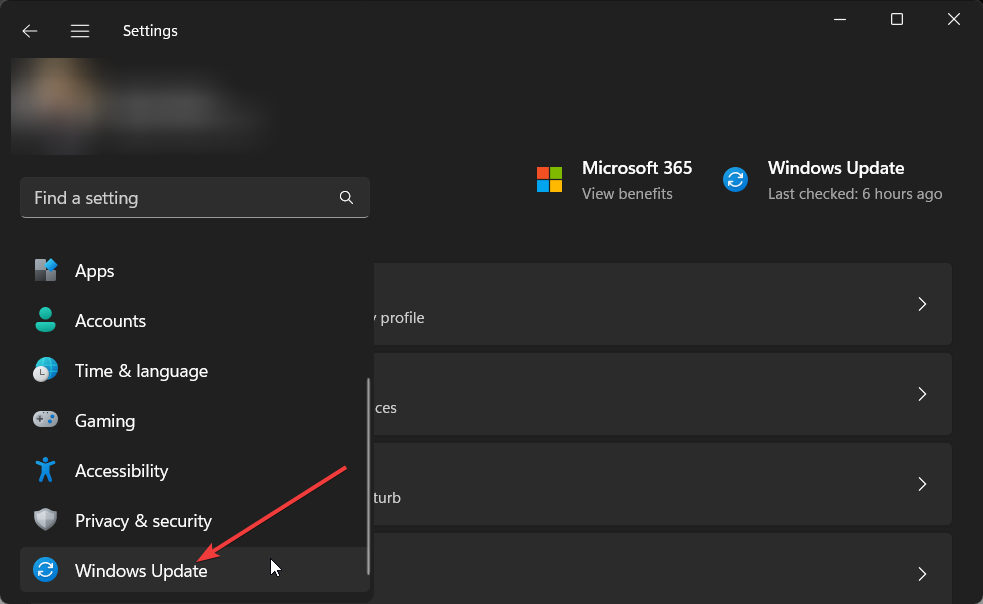The height and width of the screenshot is (604, 983).
Task: Click the back arrow button
Action: [x=29, y=31]
